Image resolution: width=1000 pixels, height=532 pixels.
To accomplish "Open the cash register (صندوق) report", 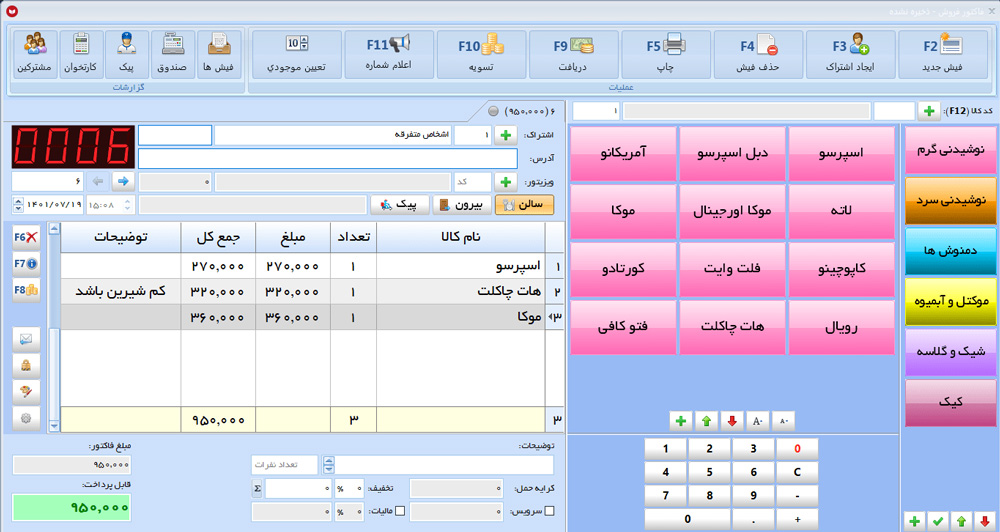I will [173, 54].
